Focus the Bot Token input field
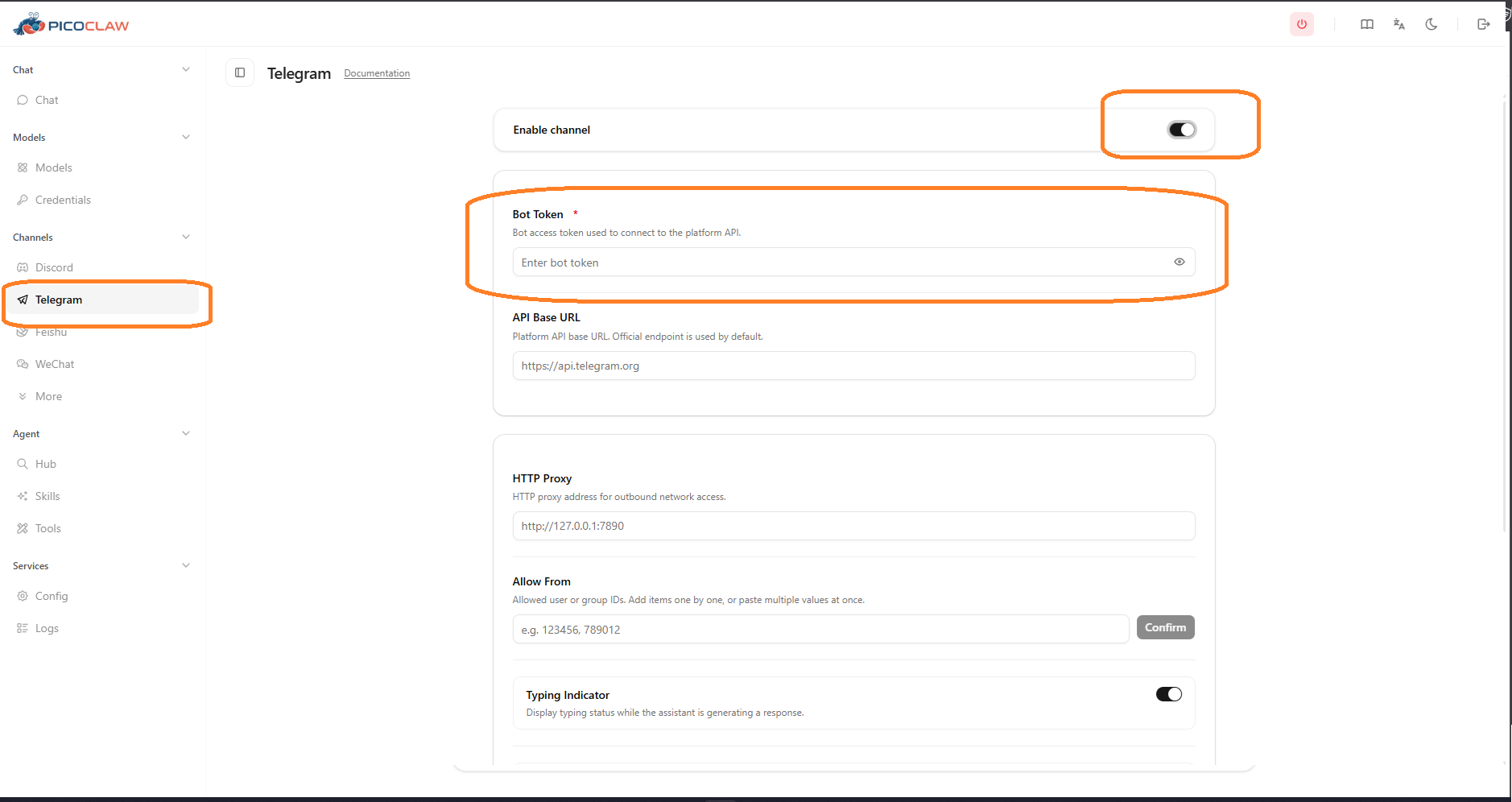Viewport: 1512px width, 802px height. 853,262
